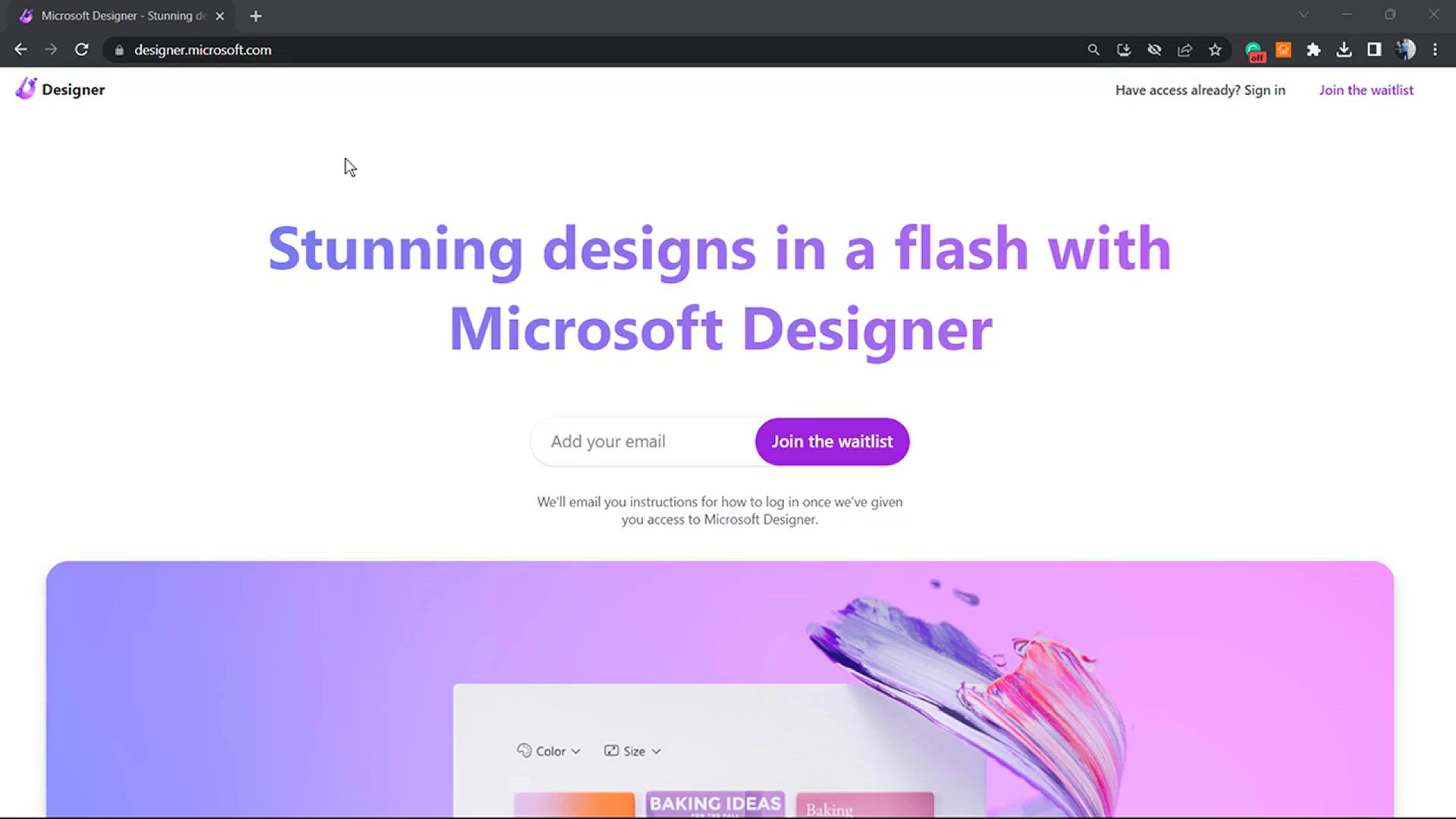1456x819 pixels.
Task: Click the browser back arrow
Action: (x=20, y=49)
